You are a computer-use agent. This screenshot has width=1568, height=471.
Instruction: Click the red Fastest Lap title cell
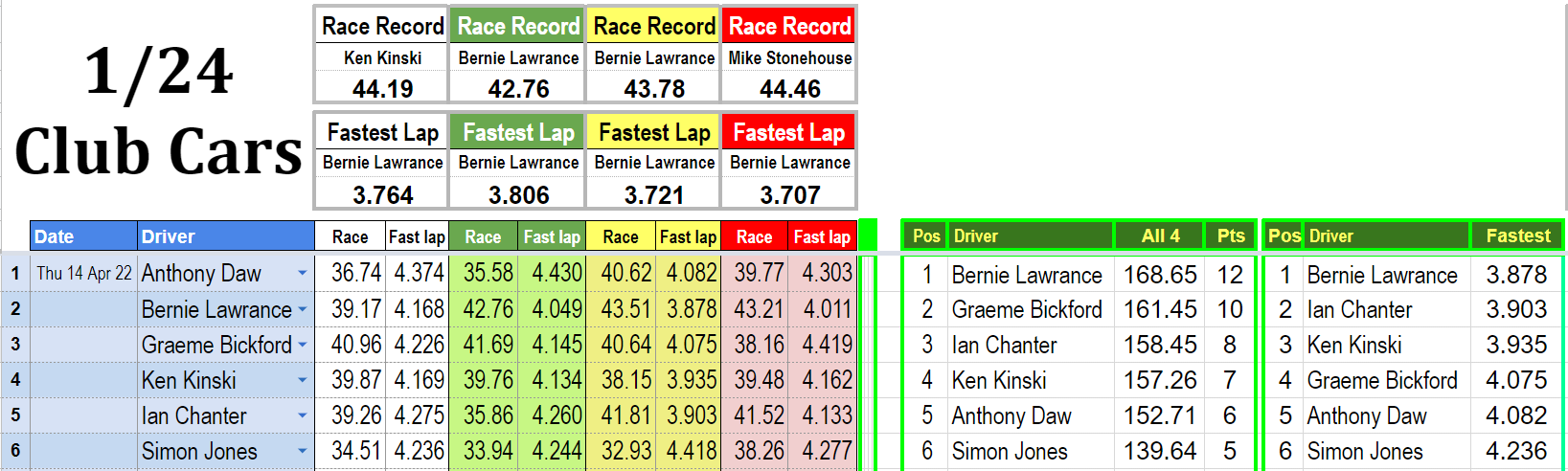coord(789,132)
